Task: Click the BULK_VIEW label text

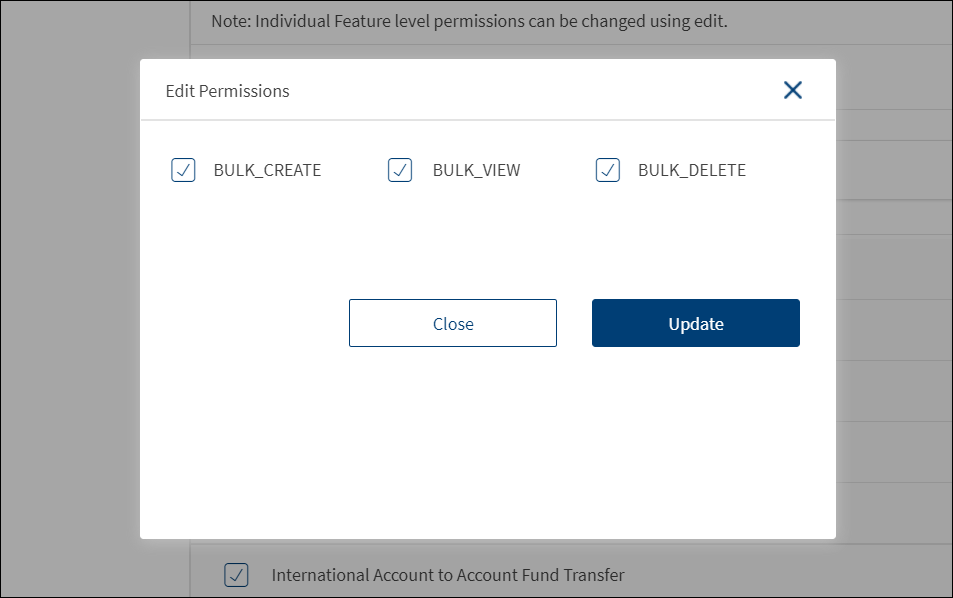Action: tap(476, 170)
